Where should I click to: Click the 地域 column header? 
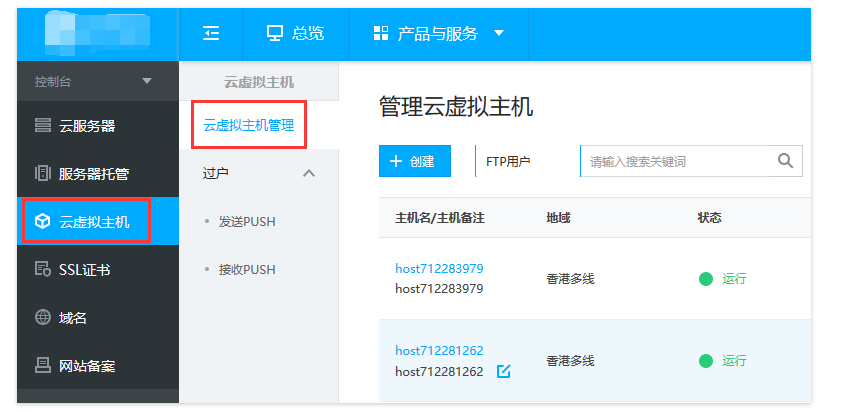tap(558, 218)
